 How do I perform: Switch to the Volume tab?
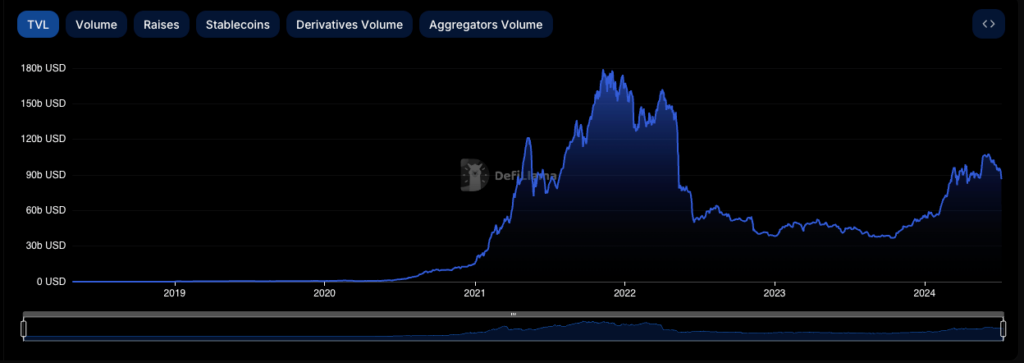[96, 25]
